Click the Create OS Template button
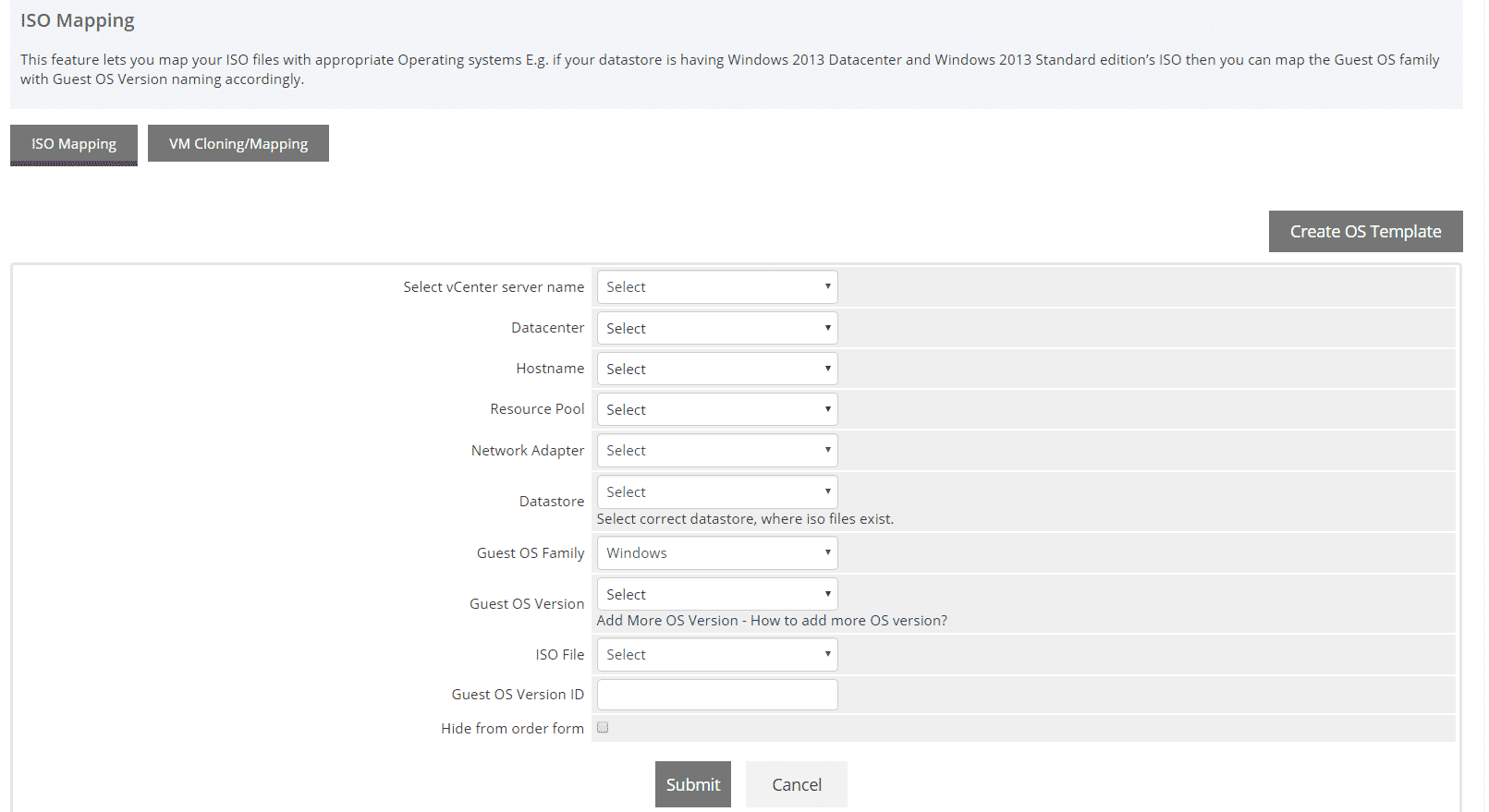The height and width of the screenshot is (812, 1489). point(1364,231)
